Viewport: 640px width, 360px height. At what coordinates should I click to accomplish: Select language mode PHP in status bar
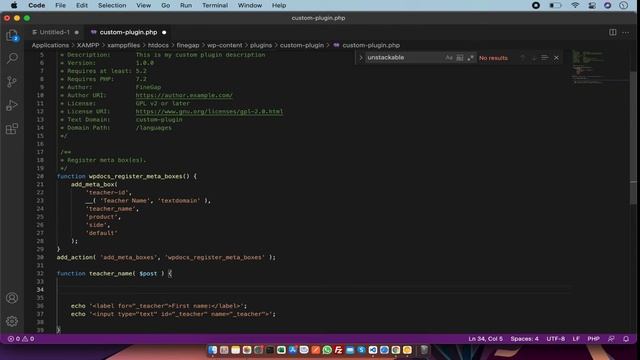pyautogui.click(x=593, y=339)
